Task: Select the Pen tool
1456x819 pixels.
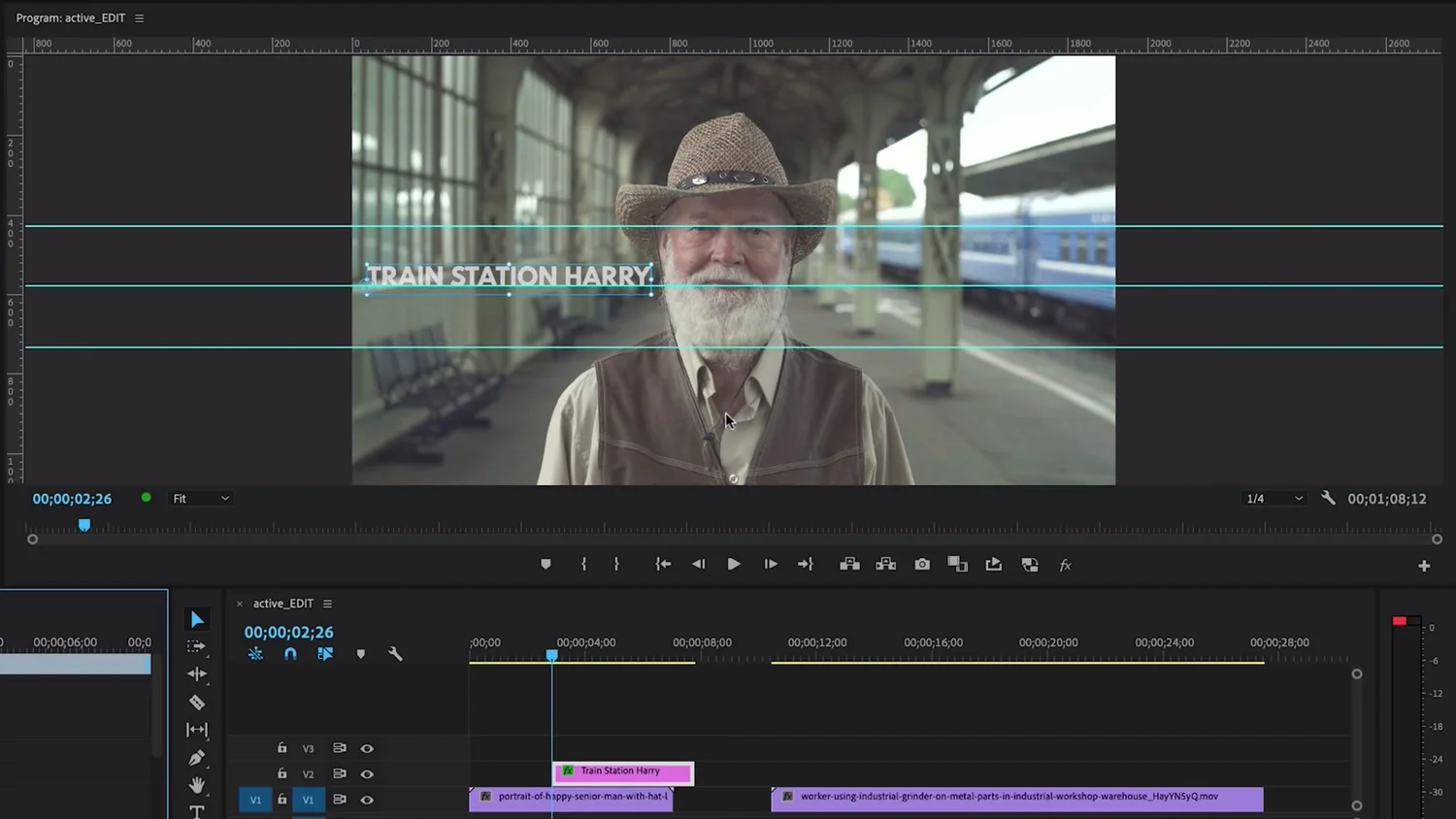Action: click(197, 757)
